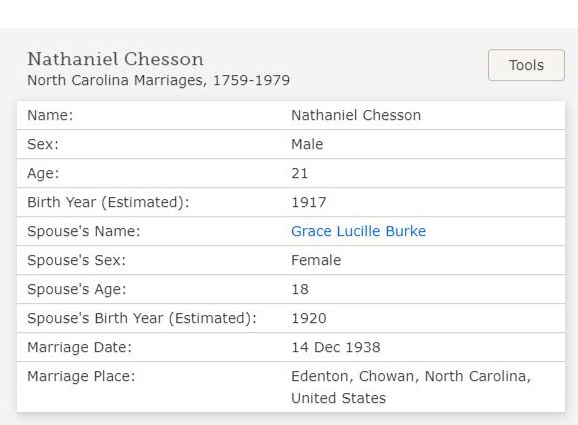Select the marriage date 14 Dec 1938
Screen dimensions: 578x425
[335, 347]
